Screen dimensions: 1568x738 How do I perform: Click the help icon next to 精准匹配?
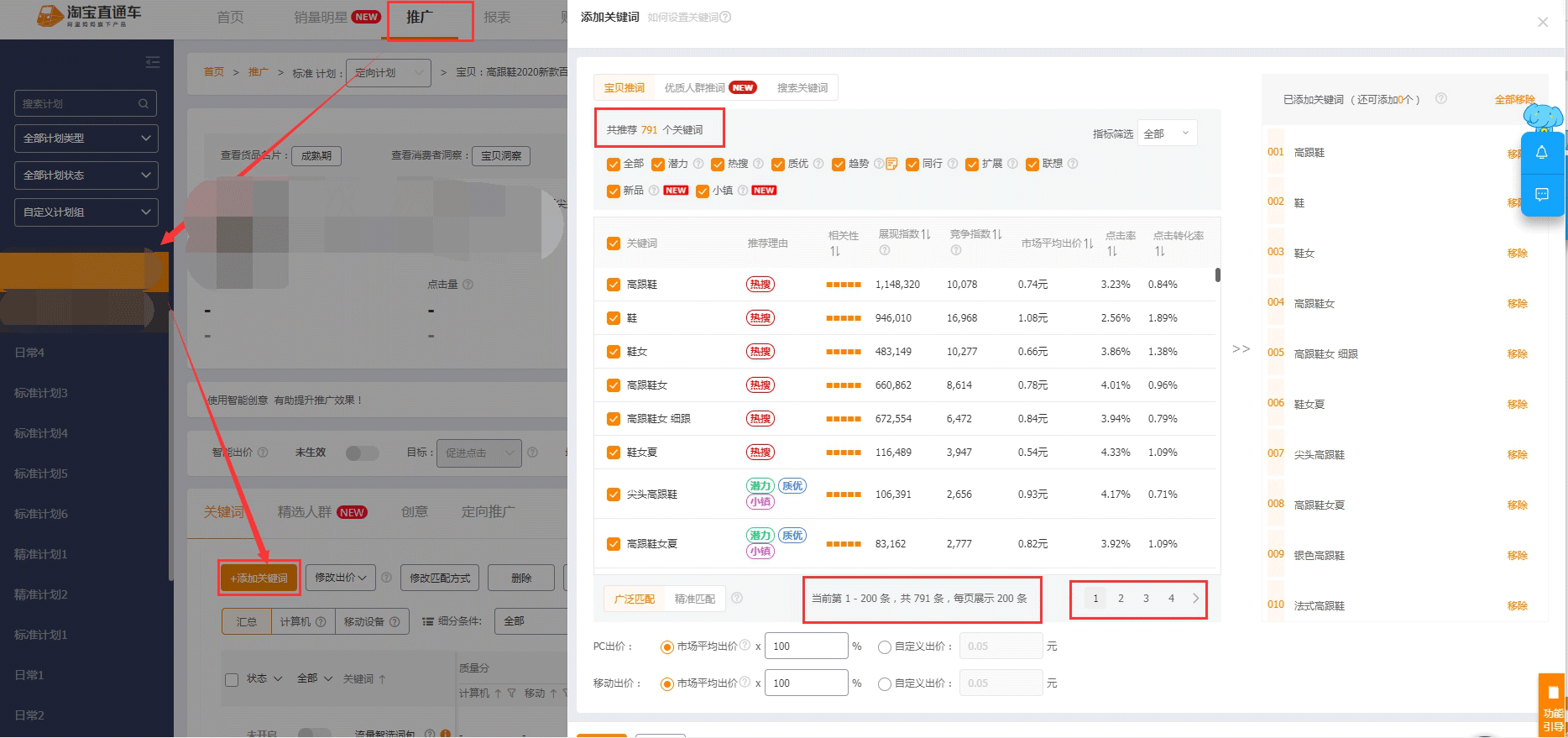(x=737, y=599)
